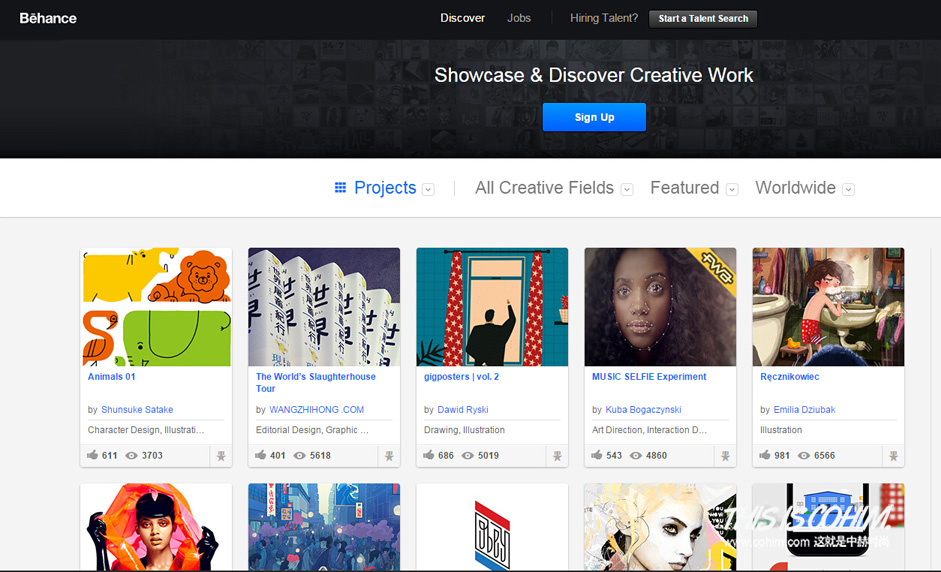
Task: Open the Animals 01 project title
Action: click(x=112, y=377)
